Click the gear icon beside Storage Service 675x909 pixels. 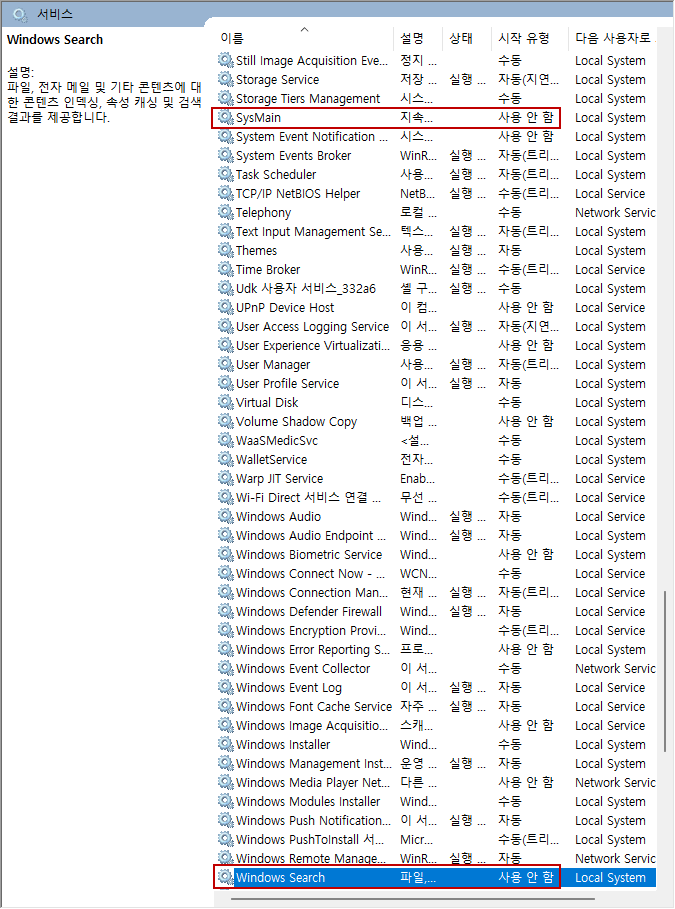click(x=226, y=79)
